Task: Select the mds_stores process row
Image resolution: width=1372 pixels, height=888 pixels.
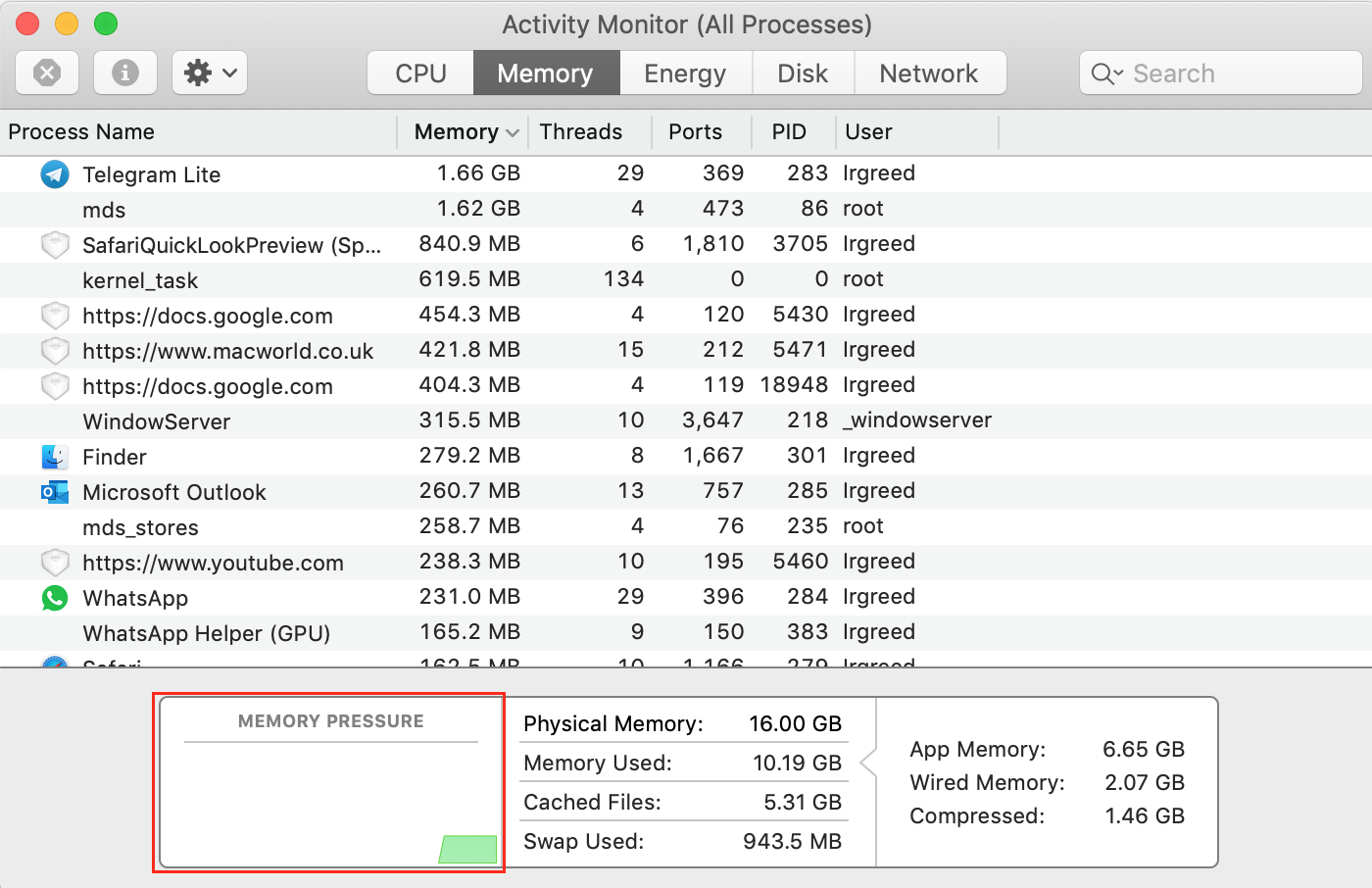Action: (686, 526)
